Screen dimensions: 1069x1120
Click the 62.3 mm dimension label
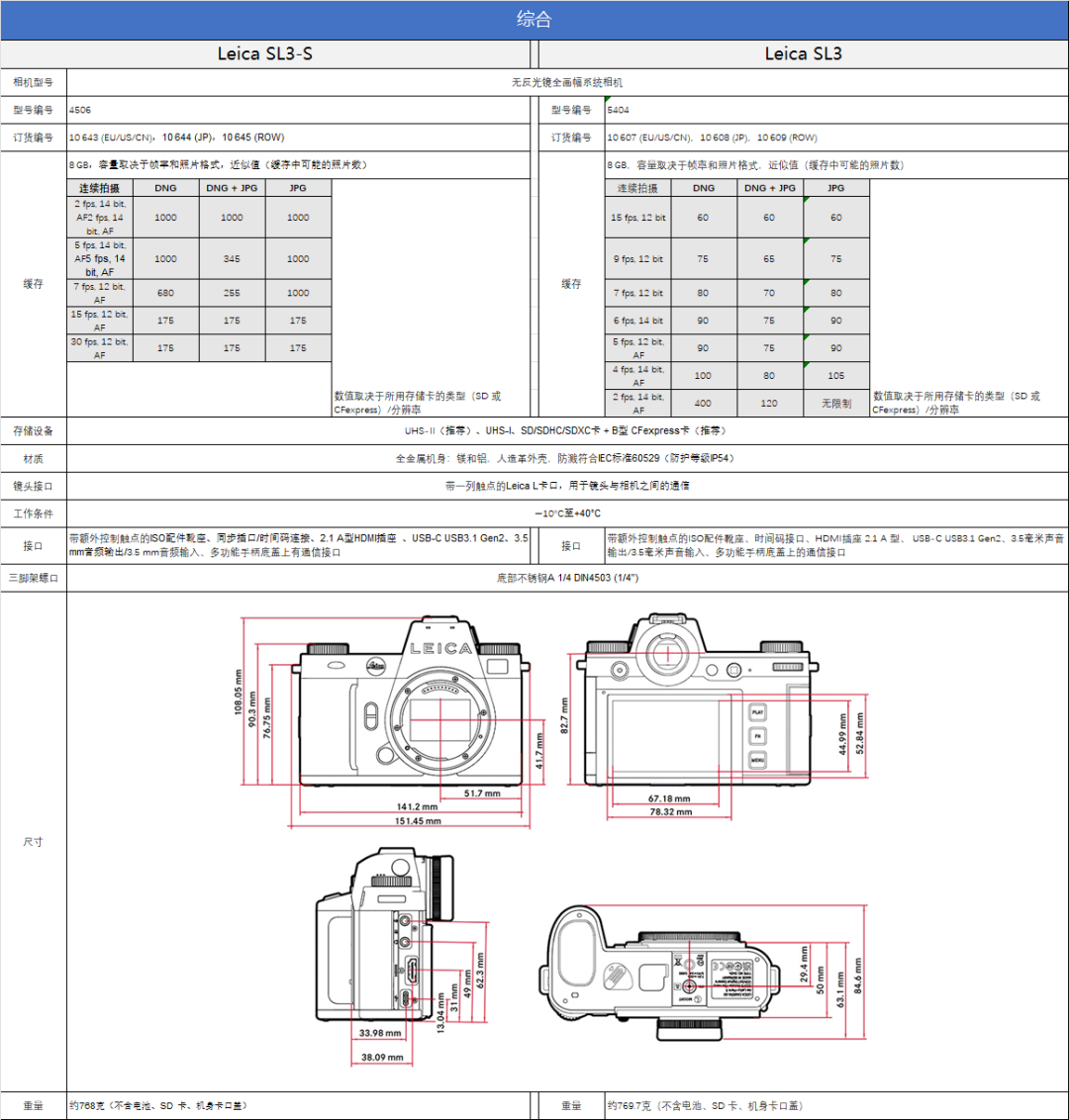click(x=480, y=970)
